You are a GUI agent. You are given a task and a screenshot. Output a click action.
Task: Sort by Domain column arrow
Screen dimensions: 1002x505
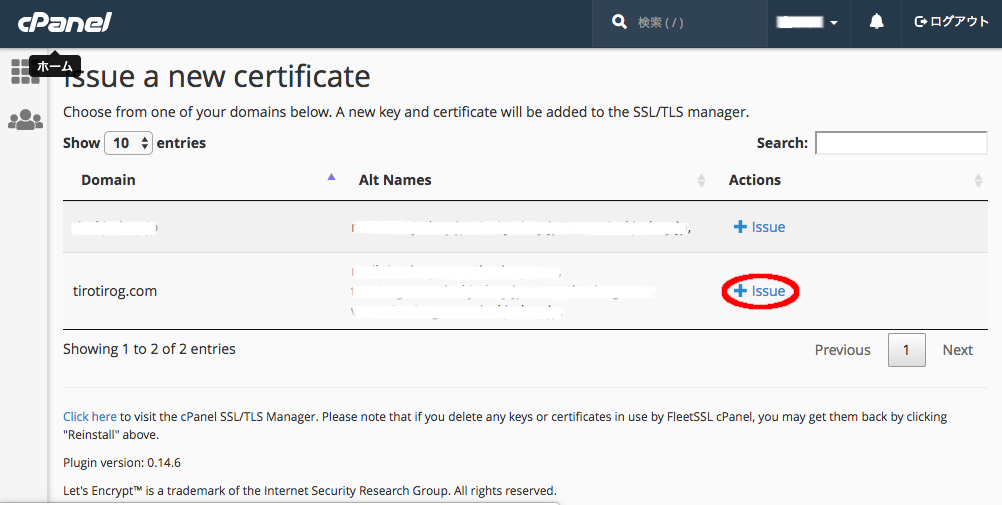(x=332, y=178)
